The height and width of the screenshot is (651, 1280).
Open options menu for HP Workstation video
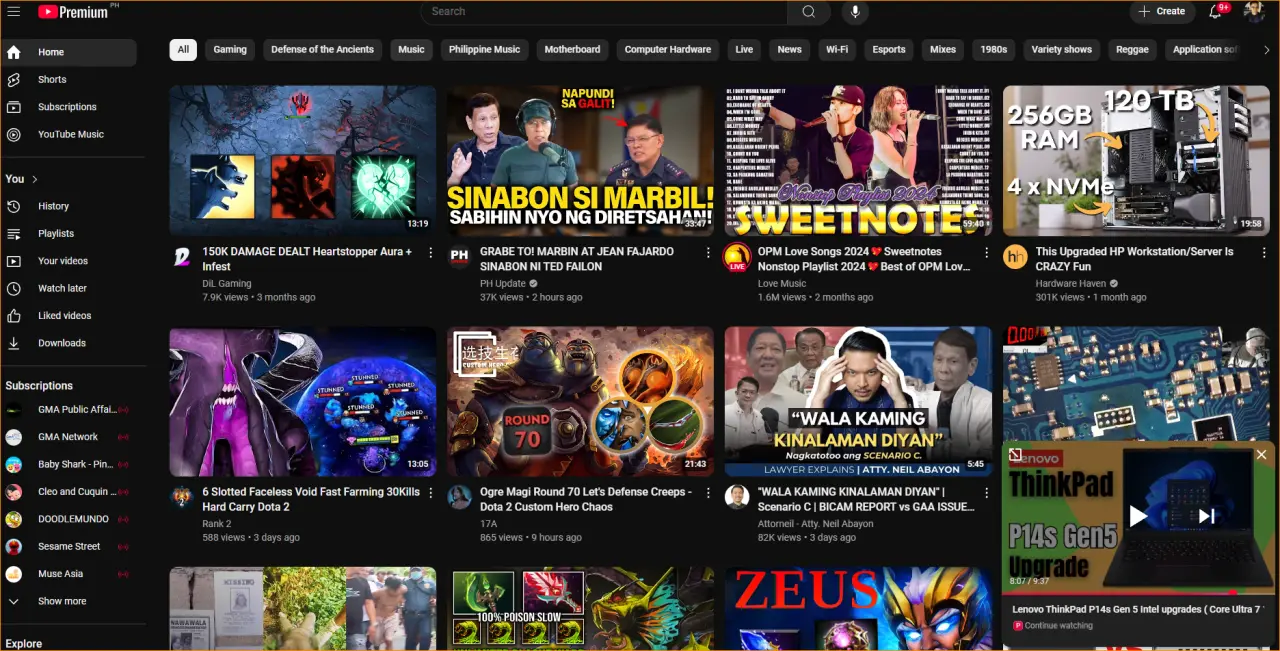click(x=1264, y=253)
